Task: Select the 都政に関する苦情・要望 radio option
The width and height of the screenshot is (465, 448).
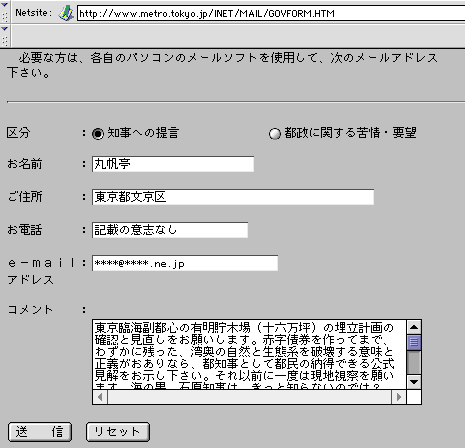Action: pyautogui.click(x=275, y=134)
